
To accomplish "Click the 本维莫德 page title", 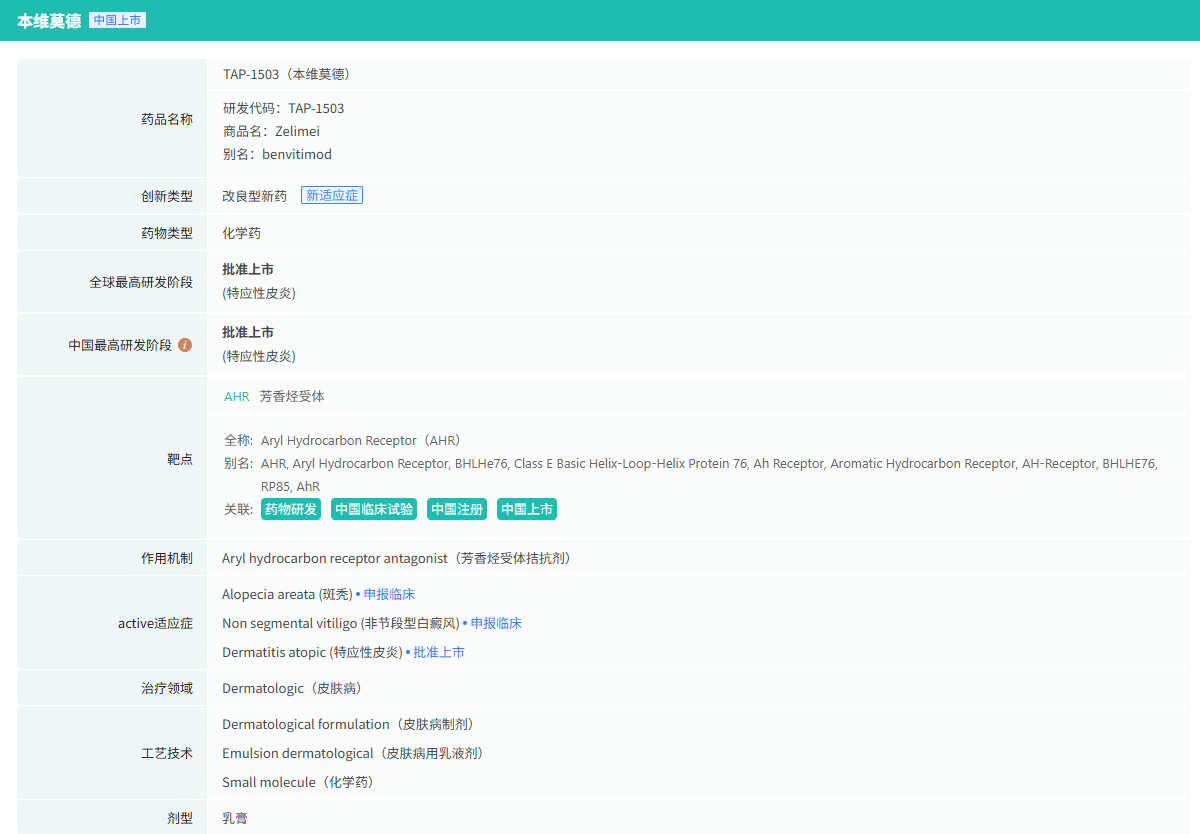I will [49, 20].
